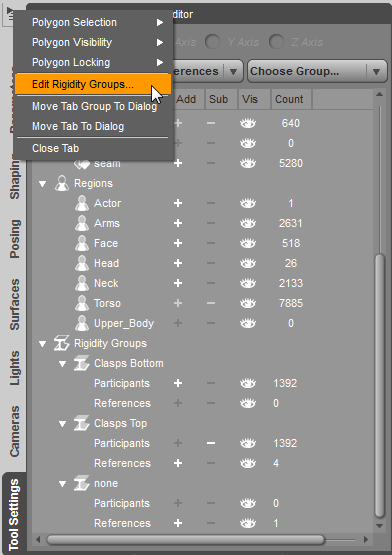
Task: Add selection to Clasps Top References
Action: pos(178,463)
